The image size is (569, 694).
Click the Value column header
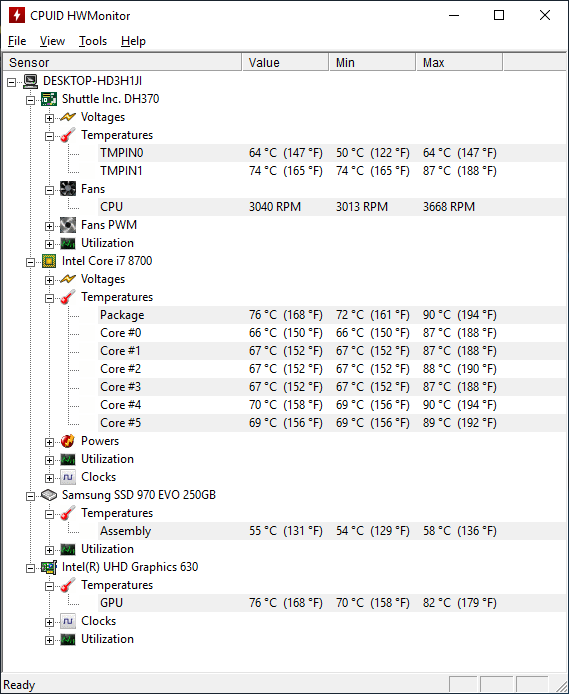(285, 62)
